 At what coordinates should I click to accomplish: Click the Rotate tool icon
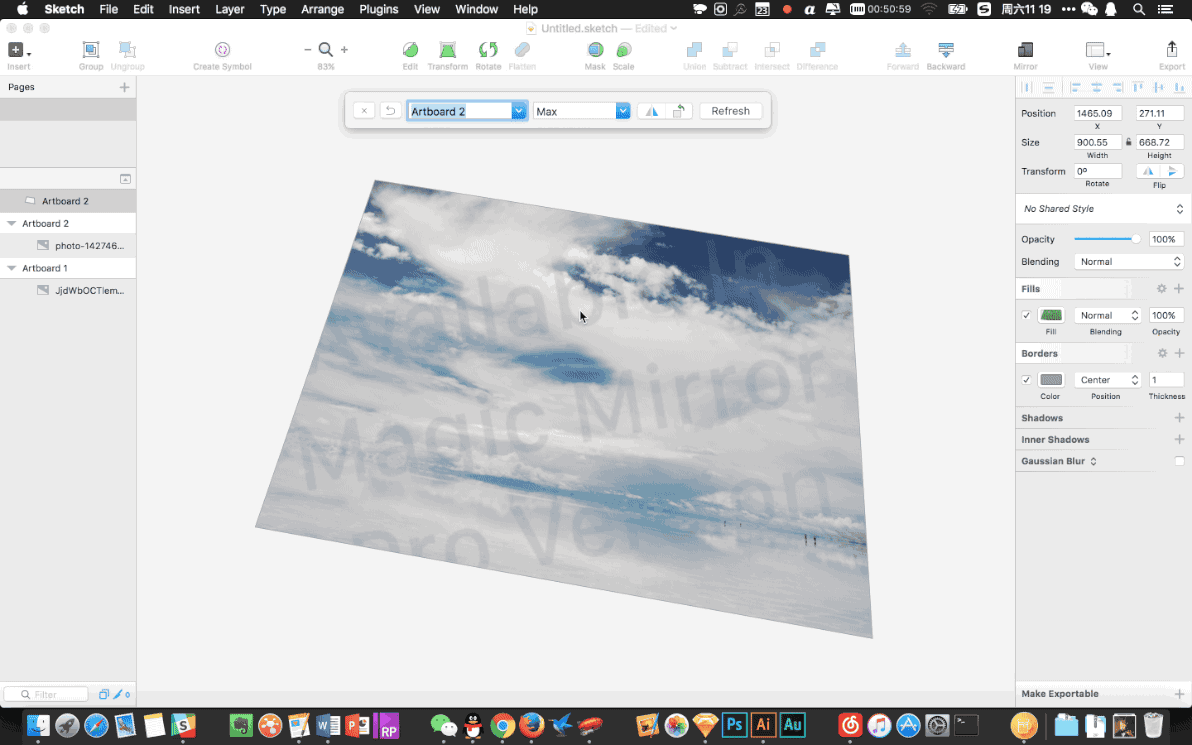[x=488, y=50]
